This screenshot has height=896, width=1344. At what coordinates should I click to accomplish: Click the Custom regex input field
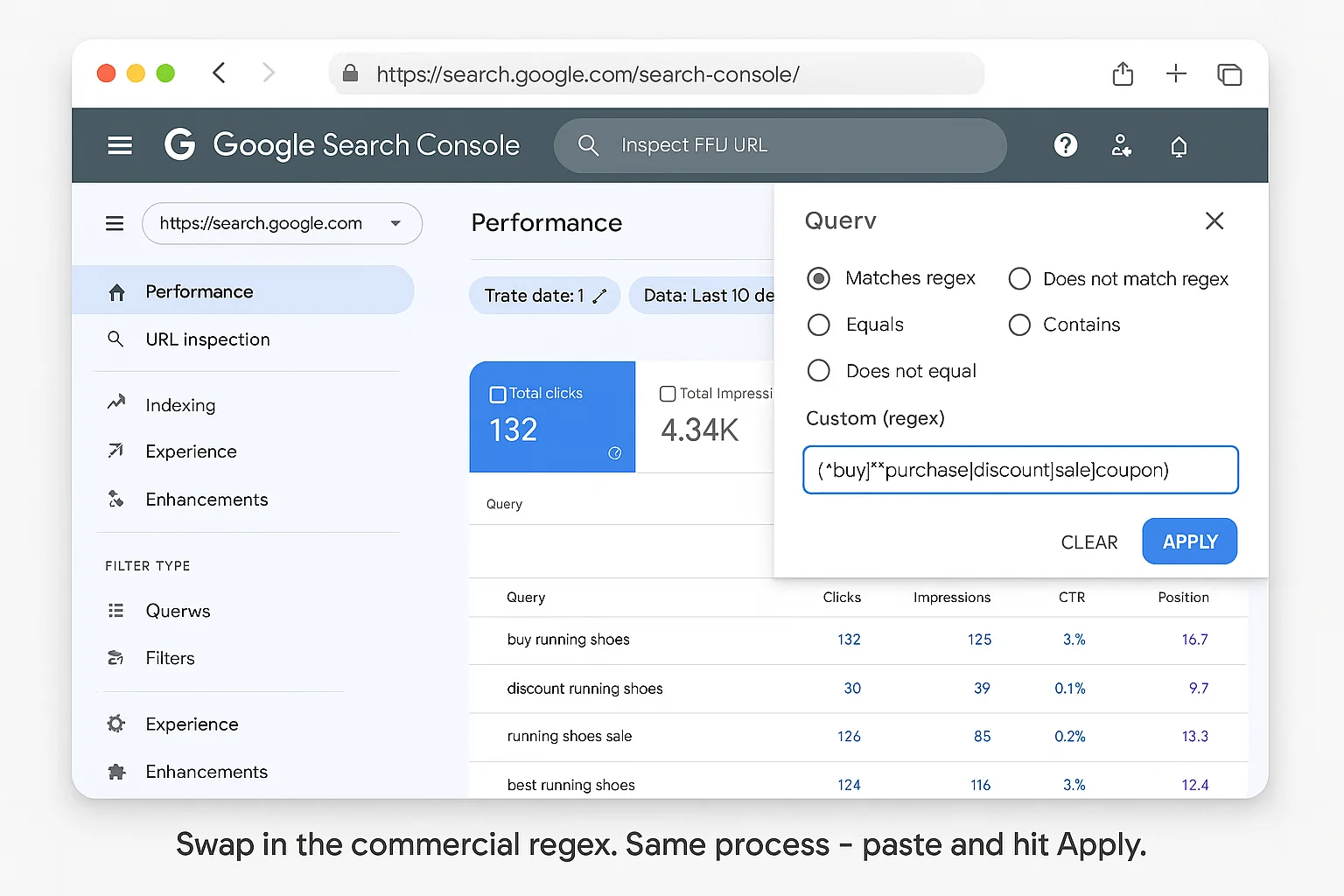coord(1019,470)
